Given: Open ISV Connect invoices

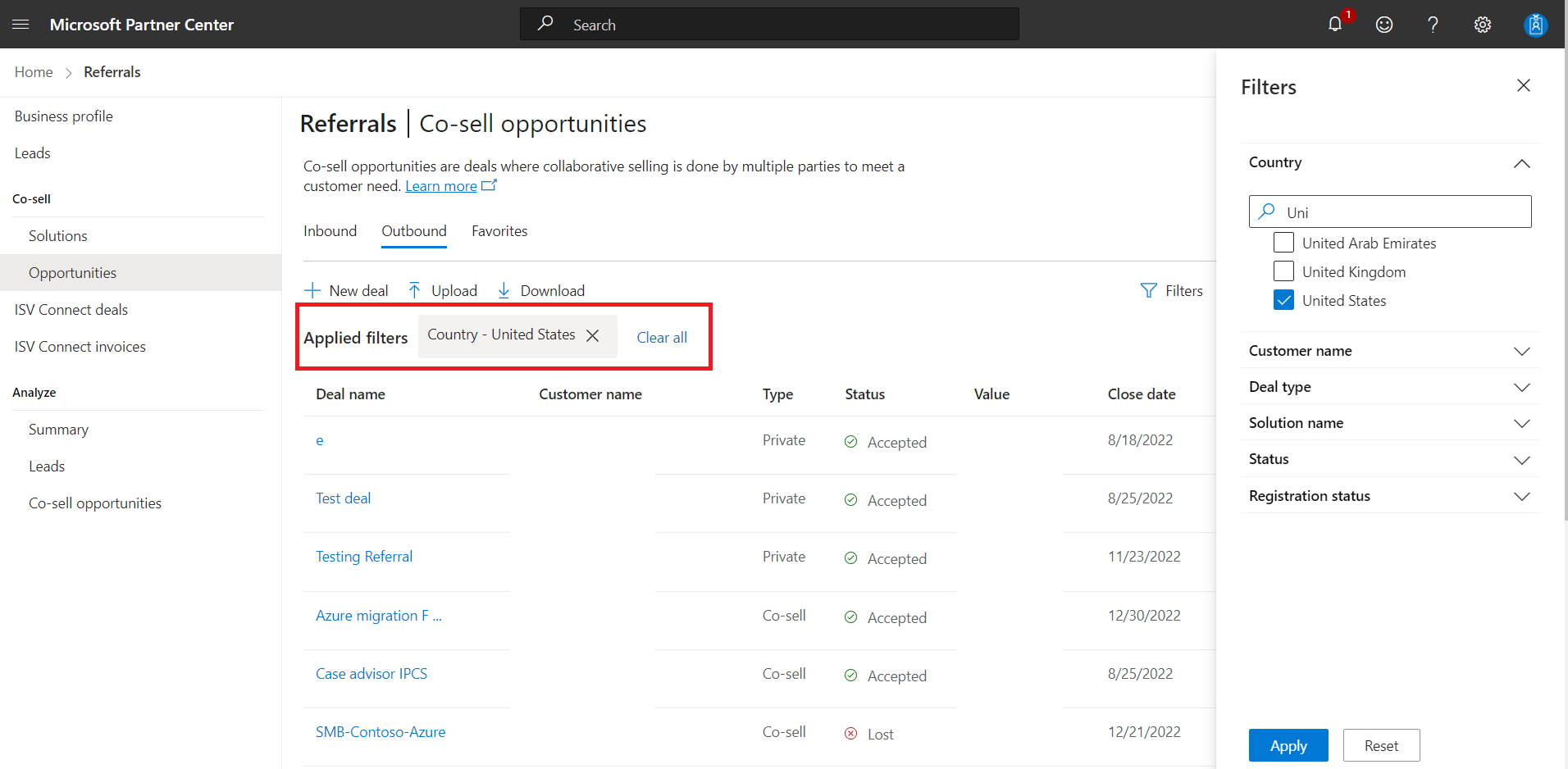Looking at the screenshot, I should point(80,347).
